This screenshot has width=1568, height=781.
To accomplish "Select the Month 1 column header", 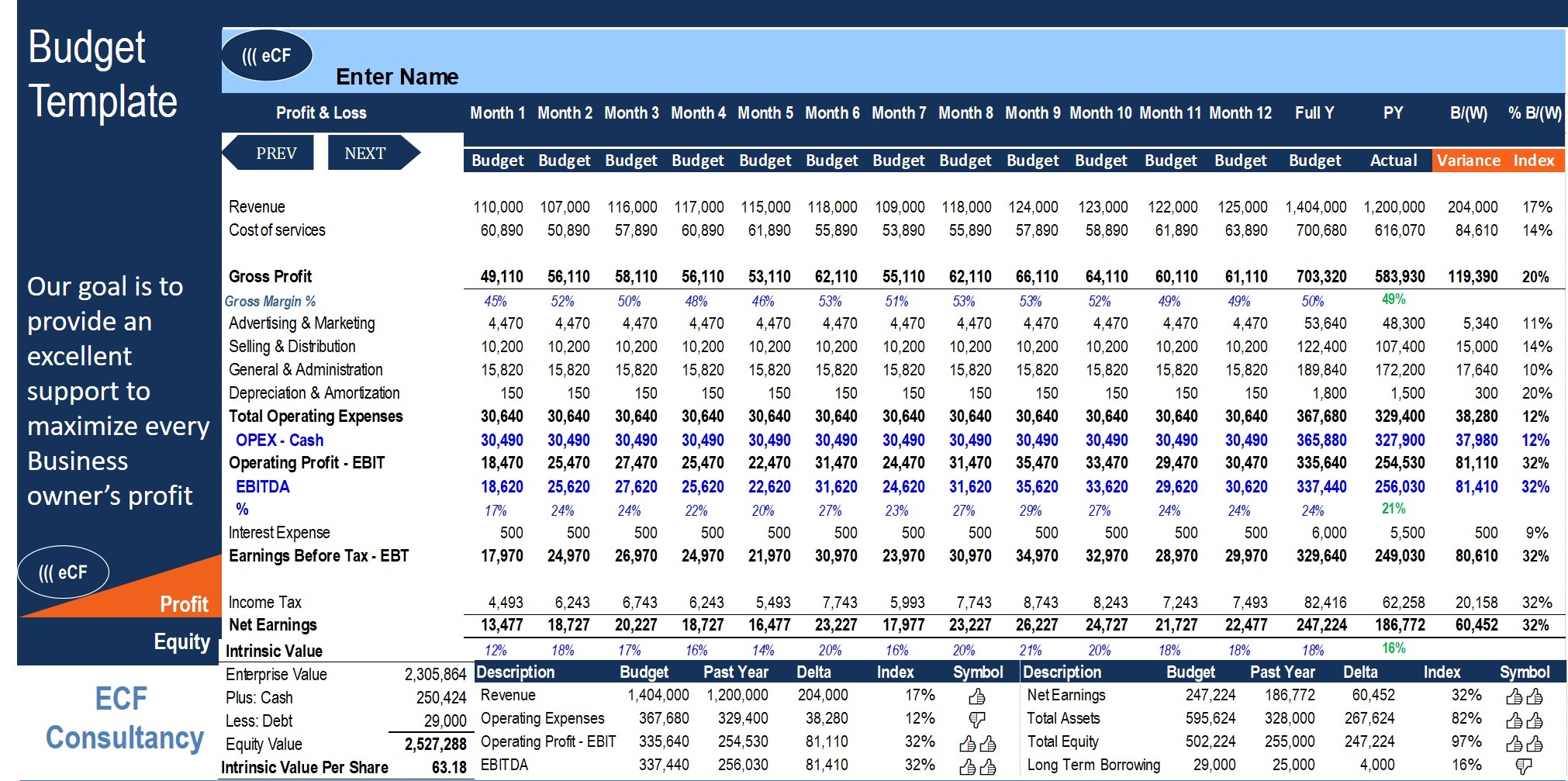I will pyautogui.click(x=497, y=113).
